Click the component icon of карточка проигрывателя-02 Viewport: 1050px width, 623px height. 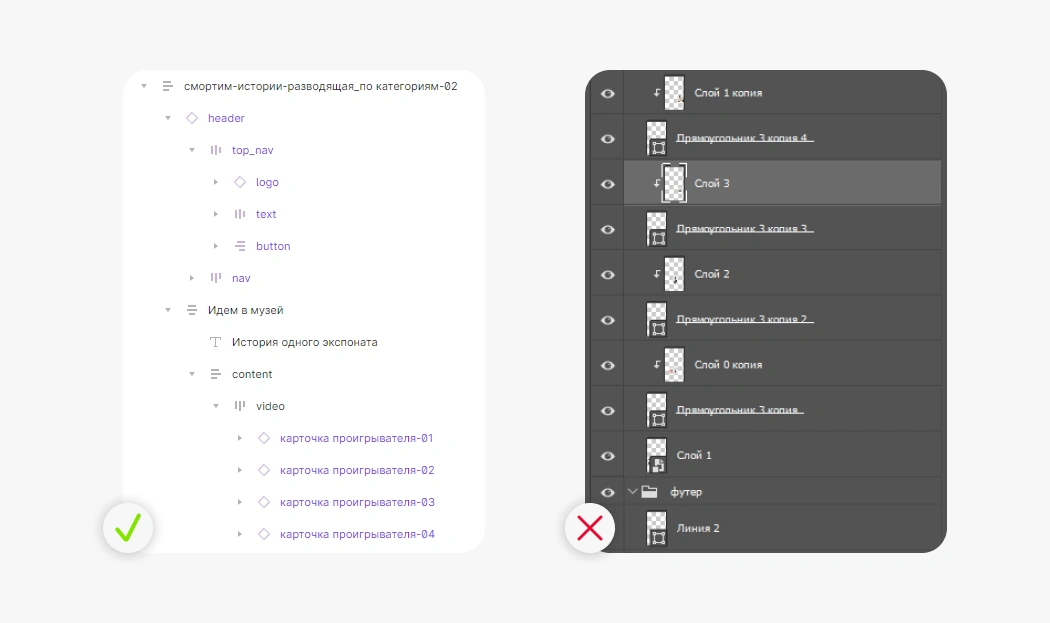pyautogui.click(x=264, y=470)
